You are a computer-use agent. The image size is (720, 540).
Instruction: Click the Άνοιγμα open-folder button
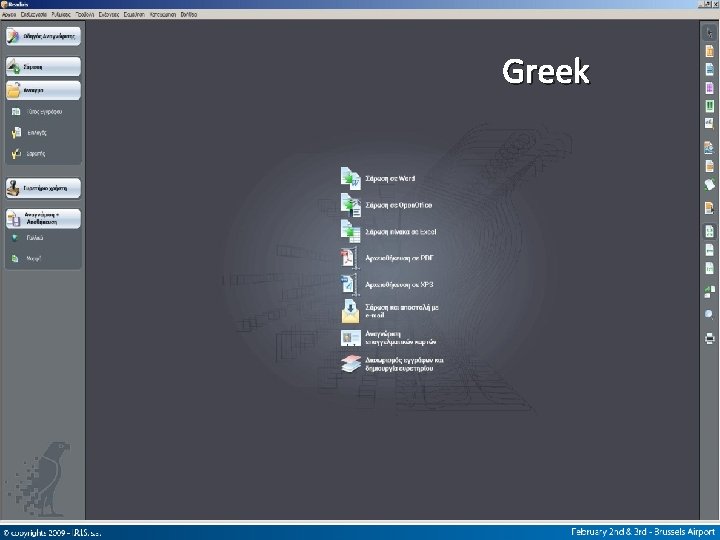pyautogui.click(x=44, y=90)
